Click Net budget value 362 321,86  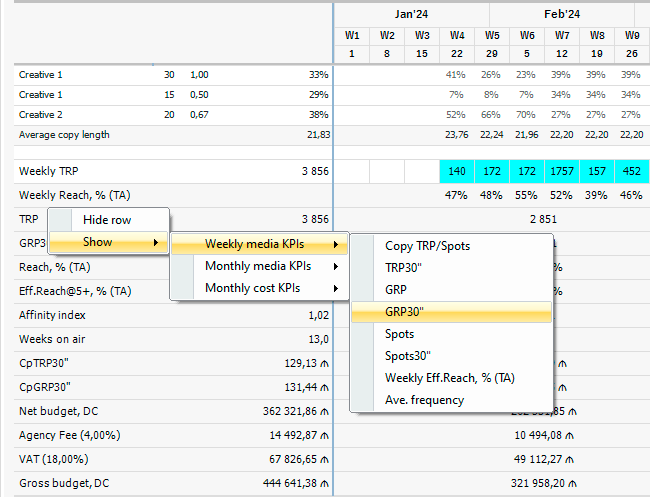click(290, 411)
